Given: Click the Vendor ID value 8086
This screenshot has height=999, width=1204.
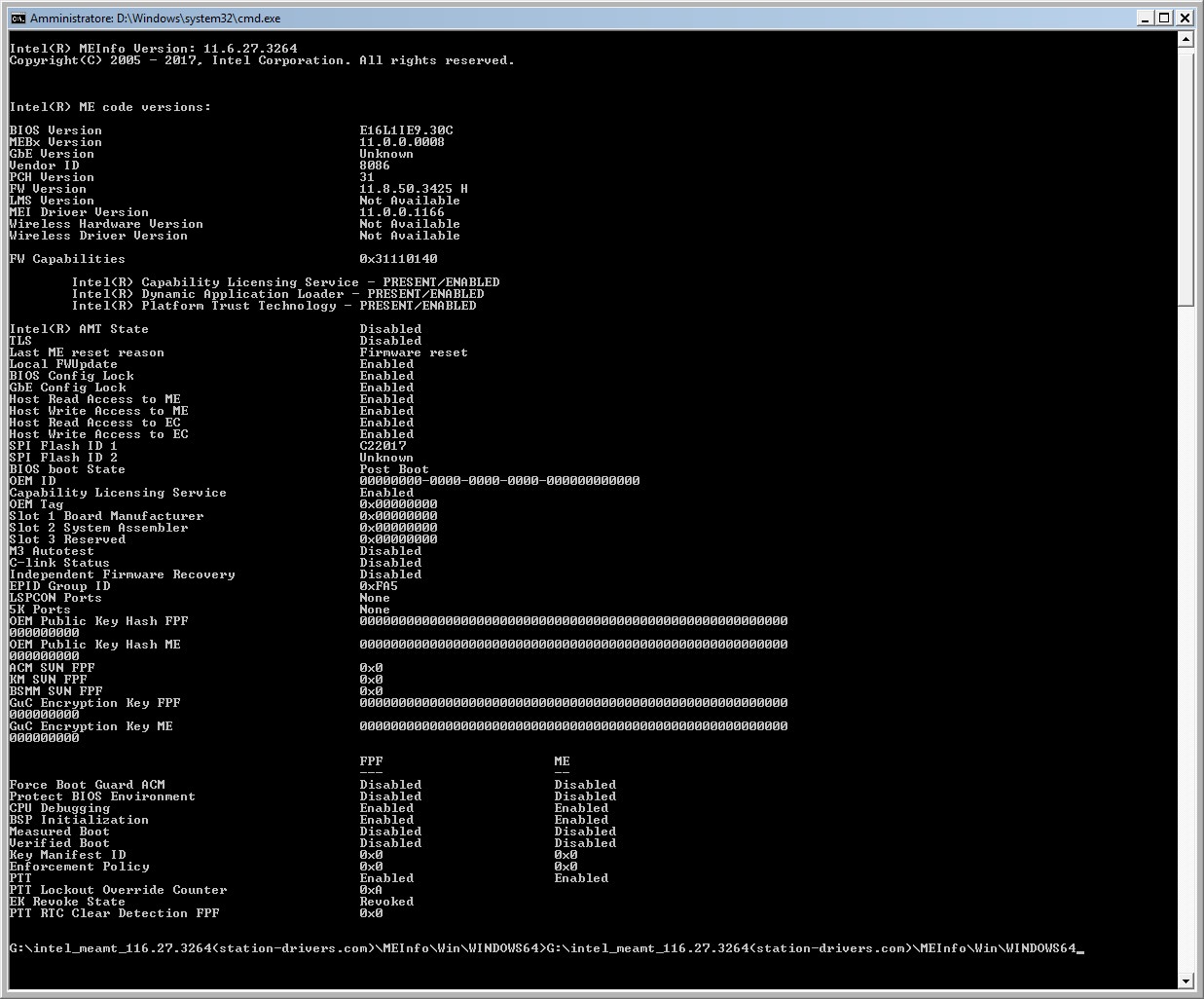Looking at the screenshot, I should pyautogui.click(x=375, y=166).
